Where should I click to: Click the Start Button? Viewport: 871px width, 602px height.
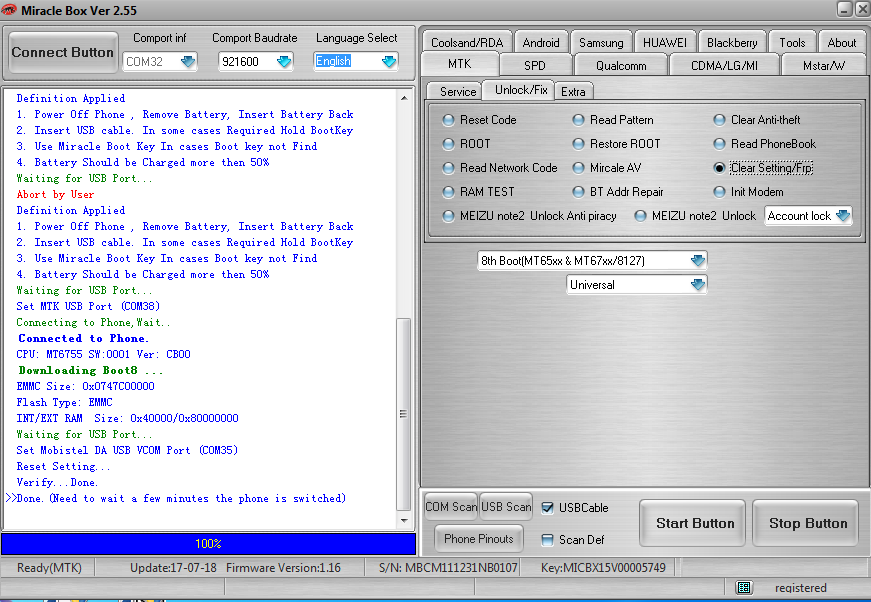[x=694, y=523]
